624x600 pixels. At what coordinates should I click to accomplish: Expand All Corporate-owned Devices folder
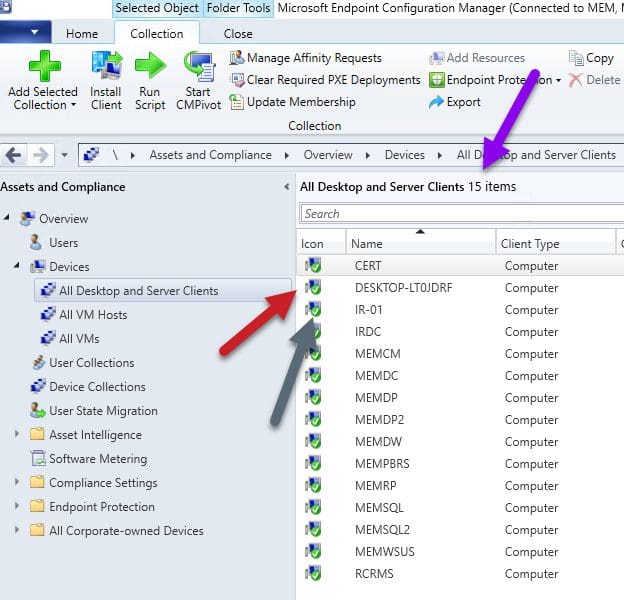[x=16, y=530]
